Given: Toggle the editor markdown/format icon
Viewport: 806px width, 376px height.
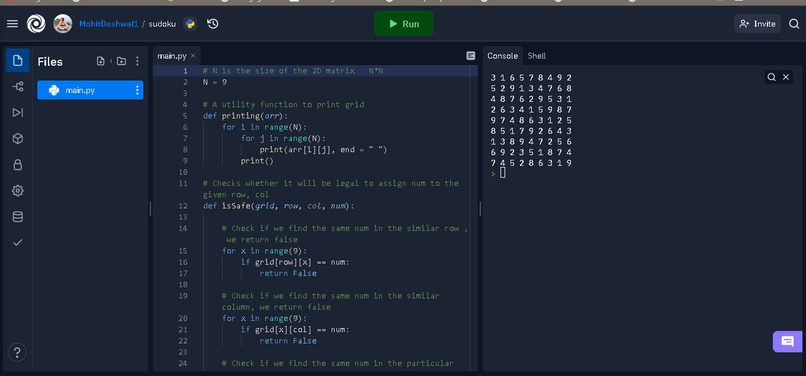Looking at the screenshot, I should [470, 56].
